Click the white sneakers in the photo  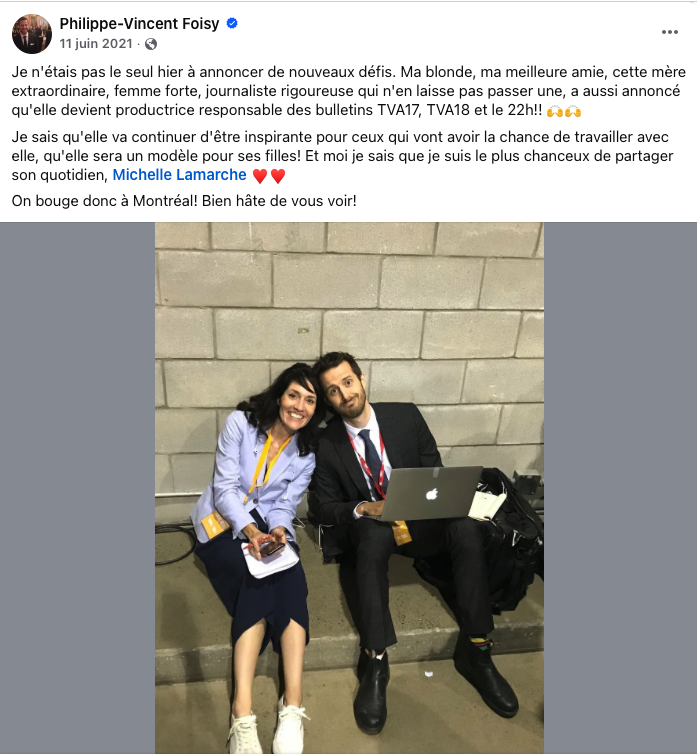[x=268, y=727]
